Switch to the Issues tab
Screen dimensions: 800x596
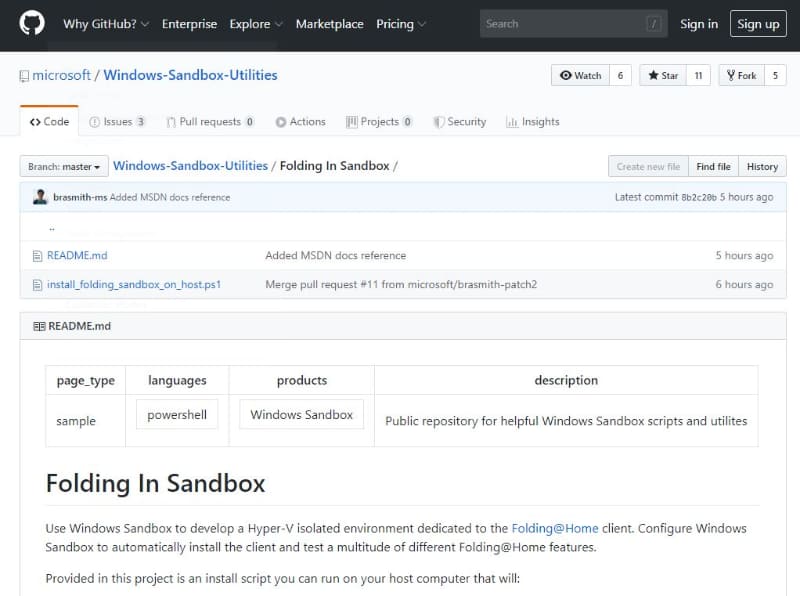(117, 122)
